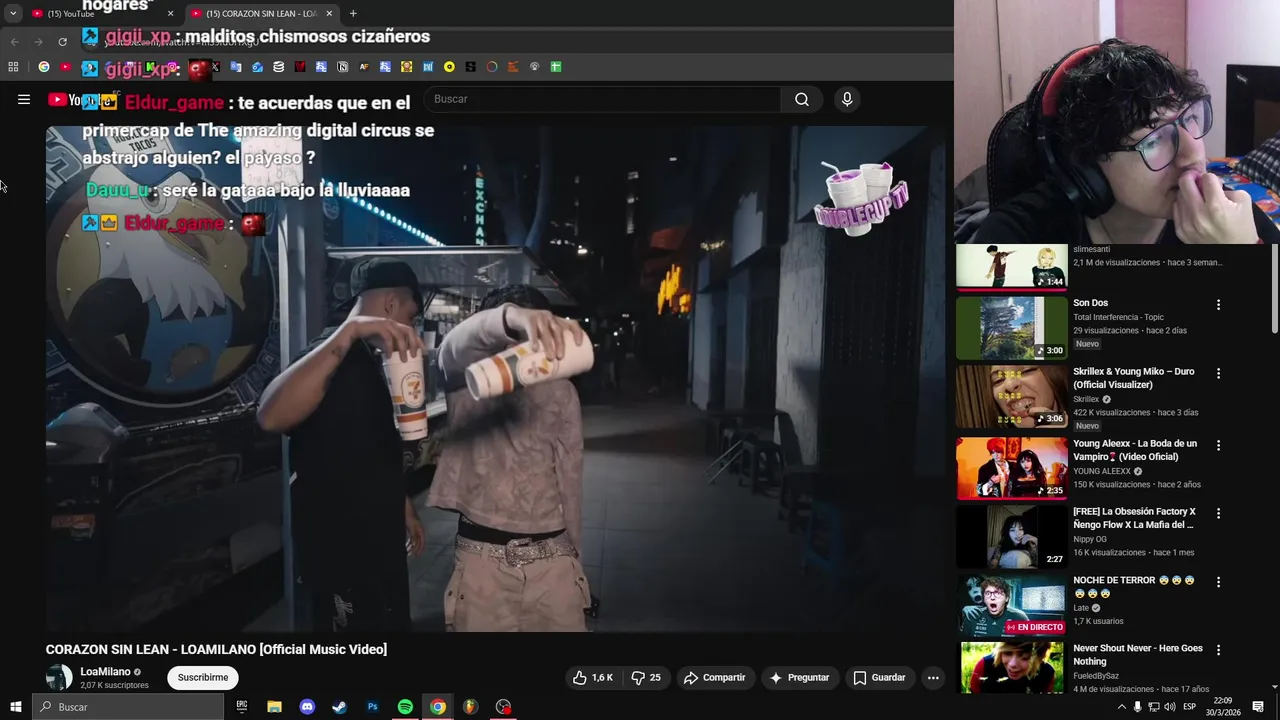Viewport: 1280px width, 720px height.
Task: Reload the page in Chrome
Action: [62, 41]
